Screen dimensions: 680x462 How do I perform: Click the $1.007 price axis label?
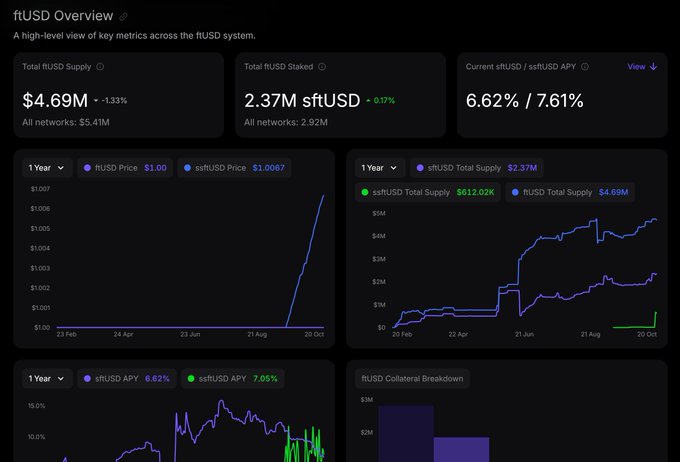(40, 189)
